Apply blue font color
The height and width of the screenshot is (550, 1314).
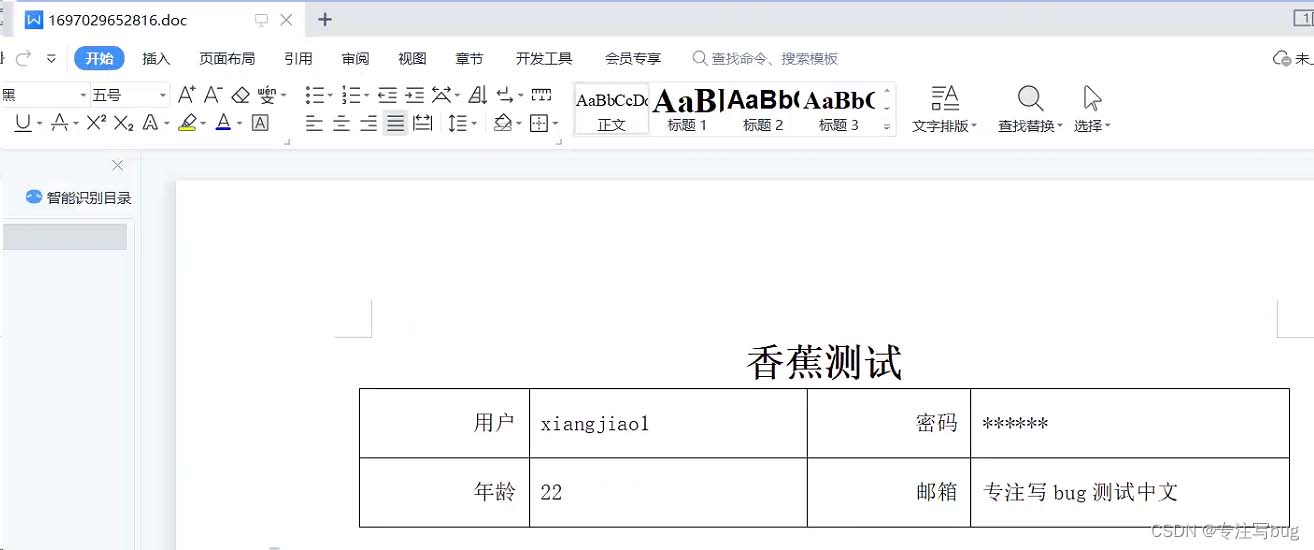point(223,123)
